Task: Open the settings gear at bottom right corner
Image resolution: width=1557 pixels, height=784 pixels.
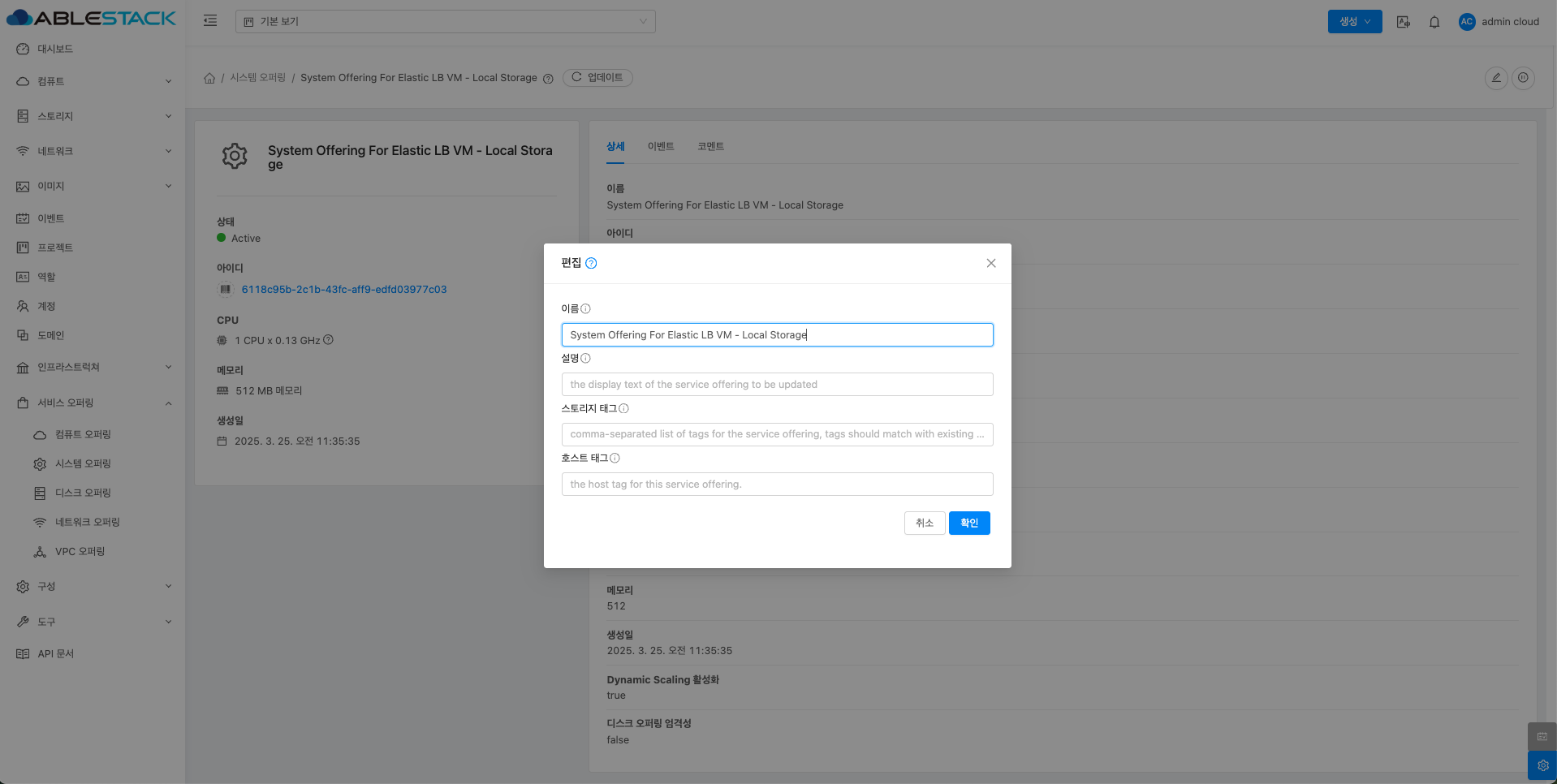Action: point(1542,765)
